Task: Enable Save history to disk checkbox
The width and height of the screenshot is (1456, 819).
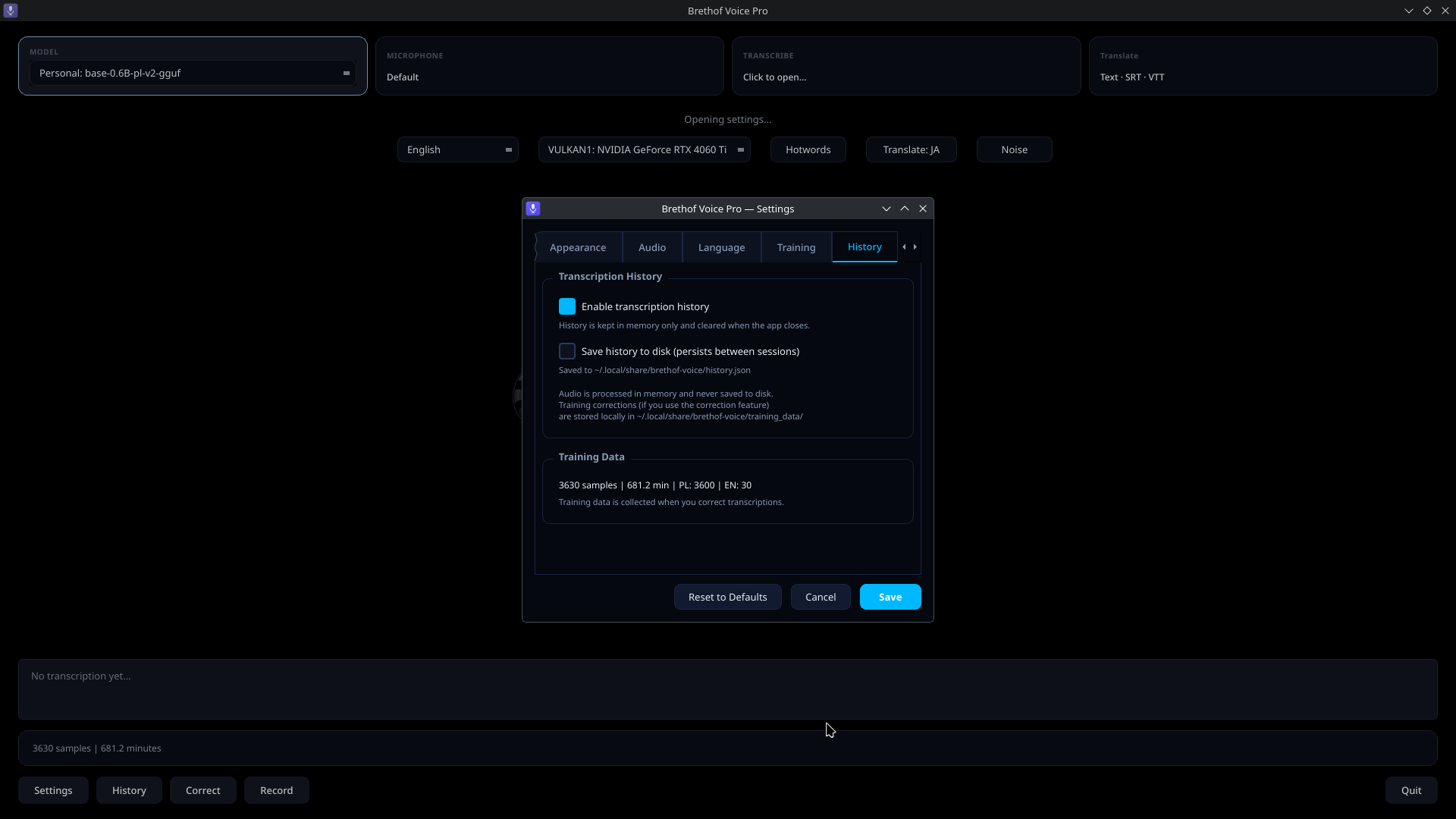Action: tap(567, 351)
